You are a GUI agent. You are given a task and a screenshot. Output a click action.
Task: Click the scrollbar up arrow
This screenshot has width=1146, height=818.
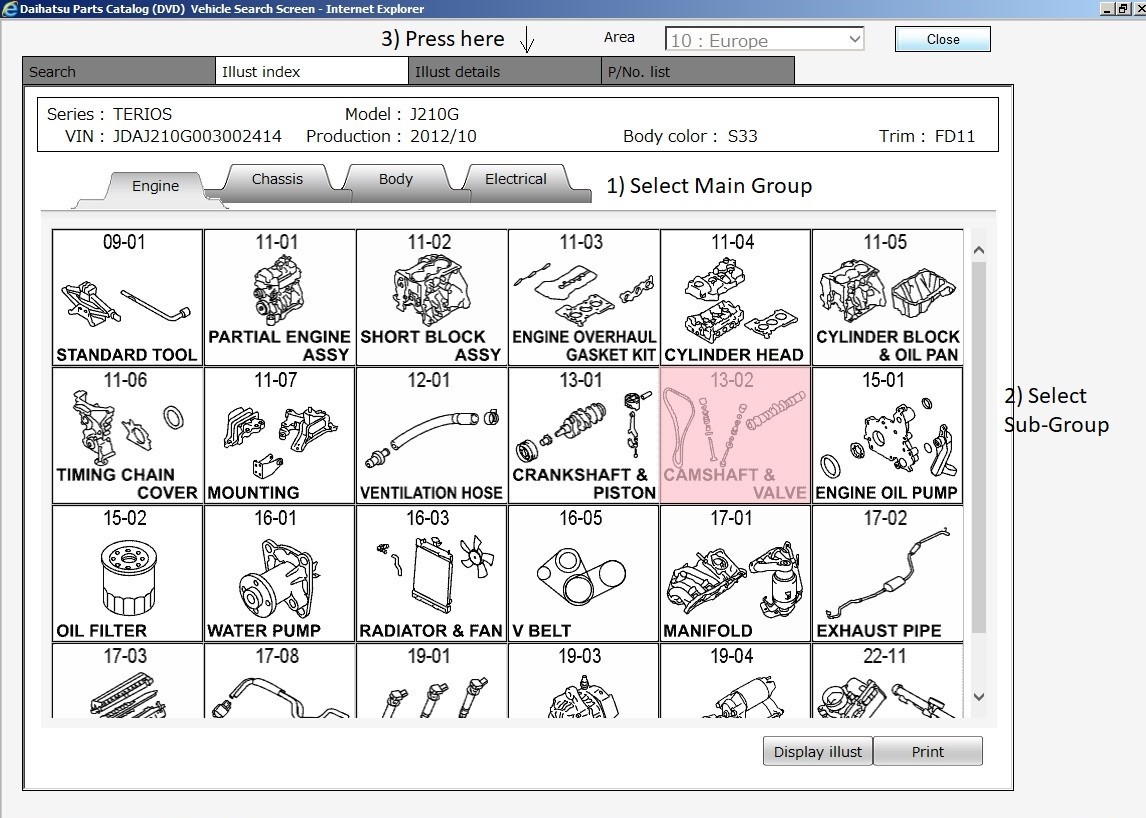pyautogui.click(x=979, y=250)
